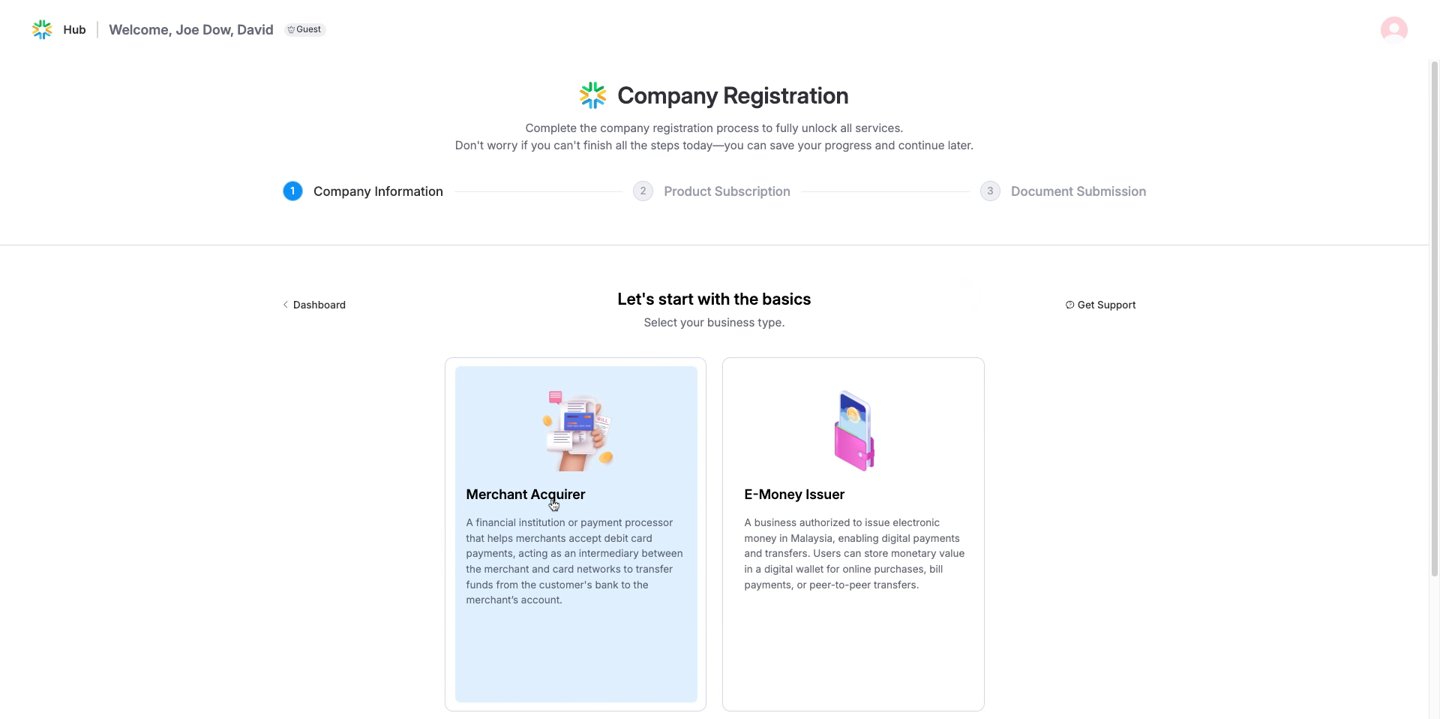Click the Hub starburst logo icon
The image size is (1440, 719).
(42, 30)
